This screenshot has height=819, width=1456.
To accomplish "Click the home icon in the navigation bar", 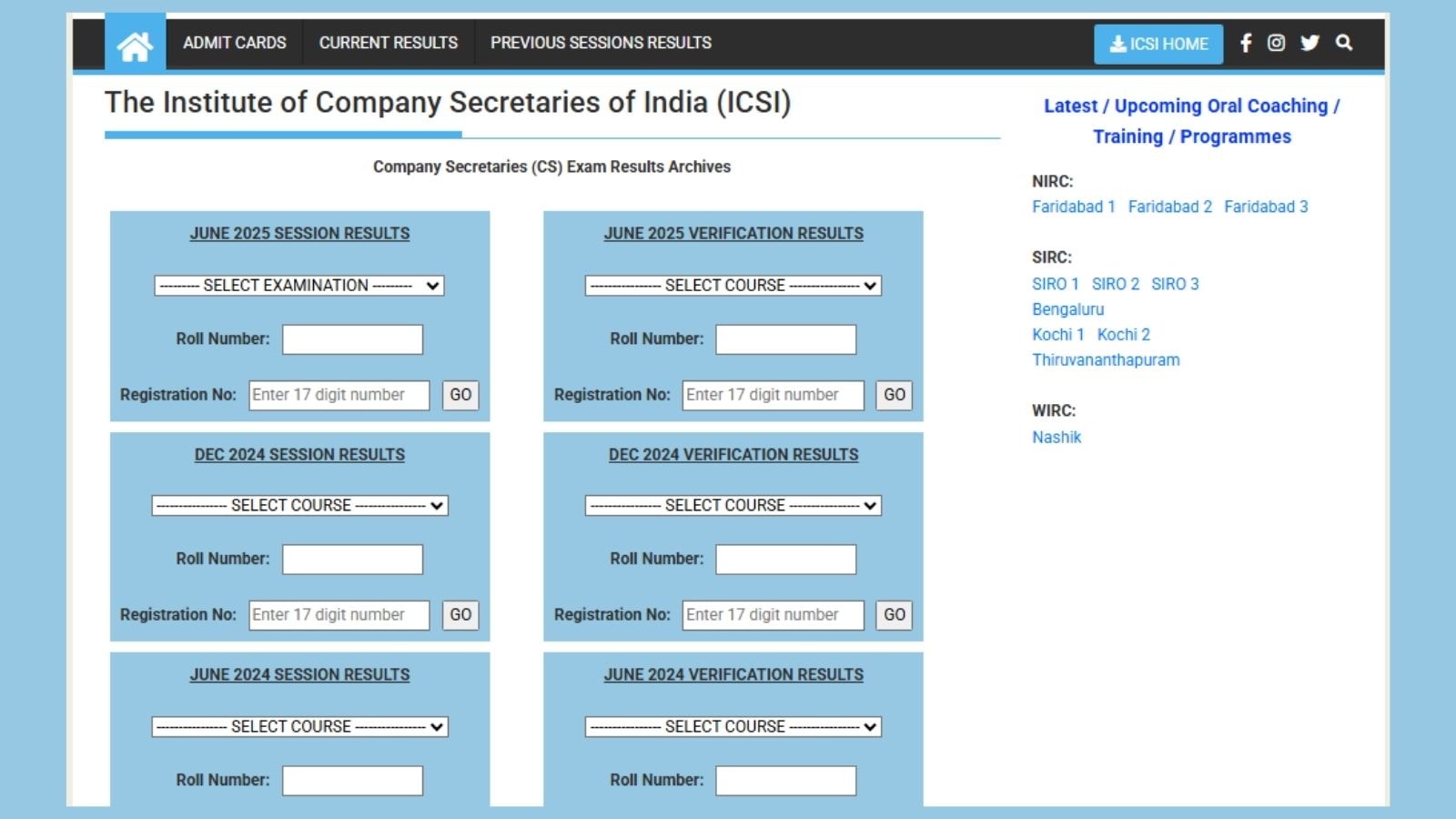I will point(136,43).
